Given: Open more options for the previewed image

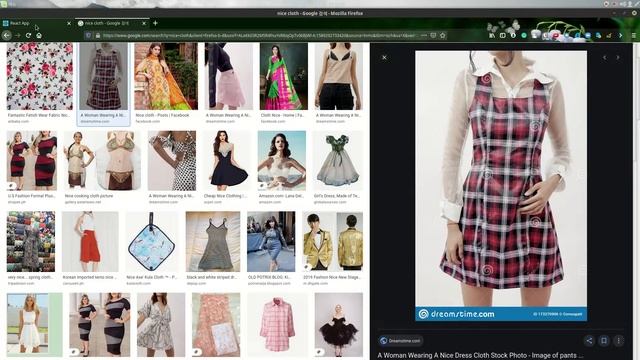Looking at the screenshot, I should click(619, 340).
